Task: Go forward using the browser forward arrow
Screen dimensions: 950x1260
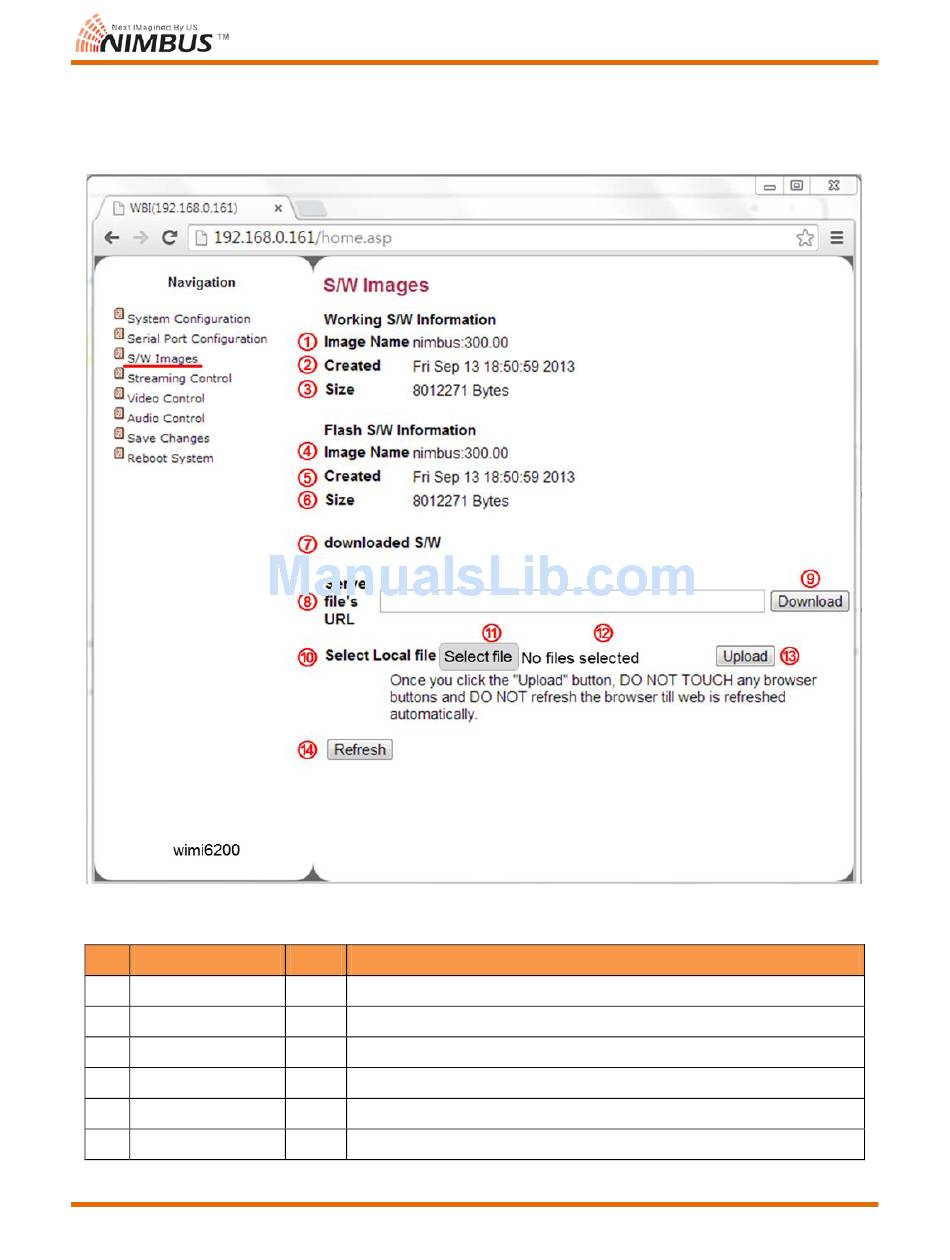Action: click(x=141, y=238)
